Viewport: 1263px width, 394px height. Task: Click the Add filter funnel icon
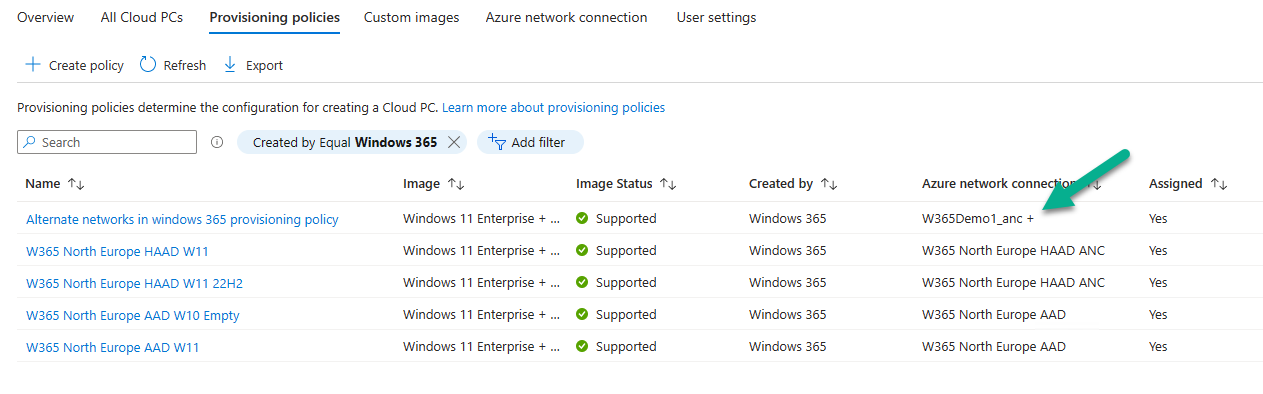pos(497,142)
